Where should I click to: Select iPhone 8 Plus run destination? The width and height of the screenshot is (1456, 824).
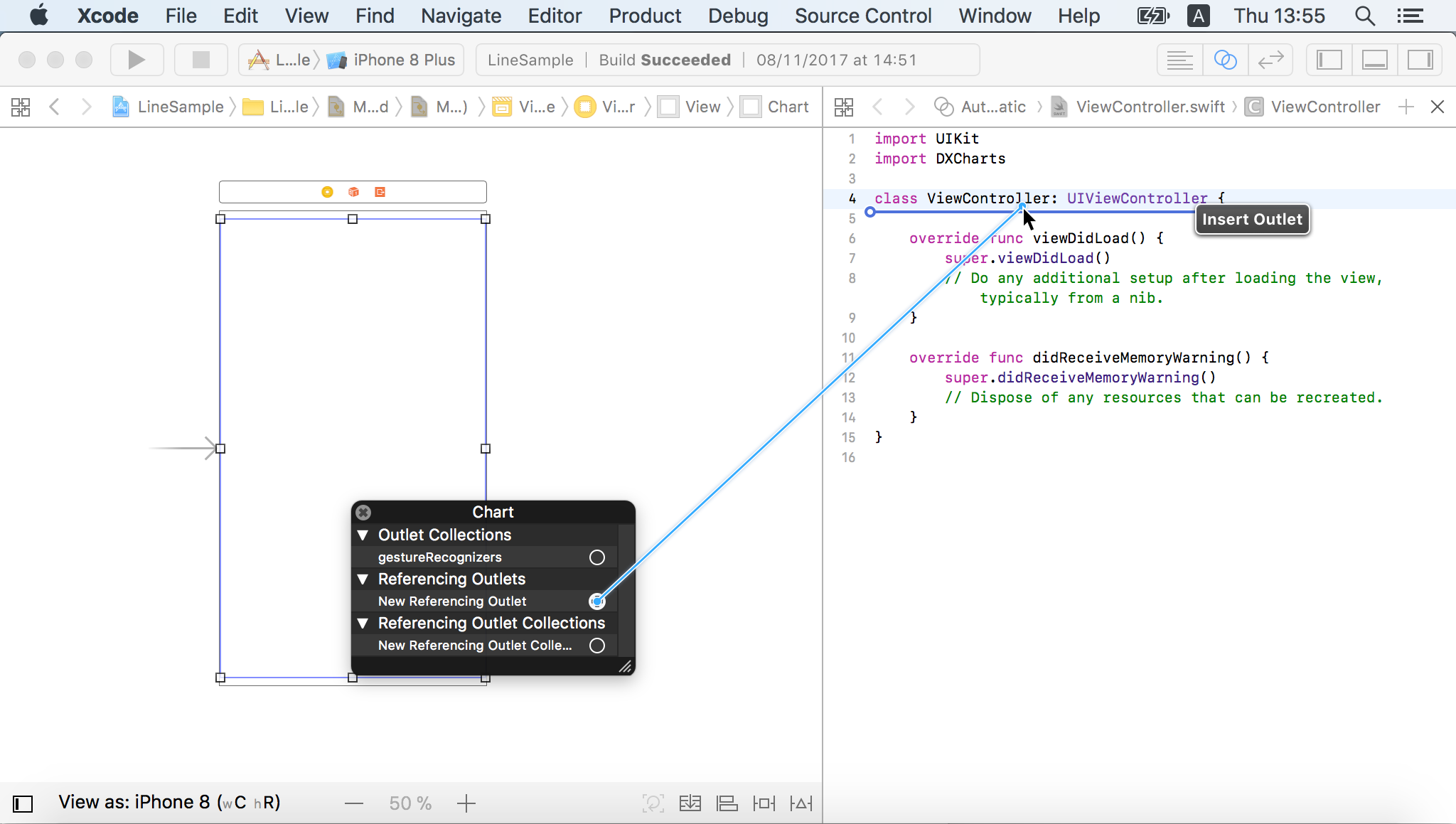pyautogui.click(x=403, y=60)
